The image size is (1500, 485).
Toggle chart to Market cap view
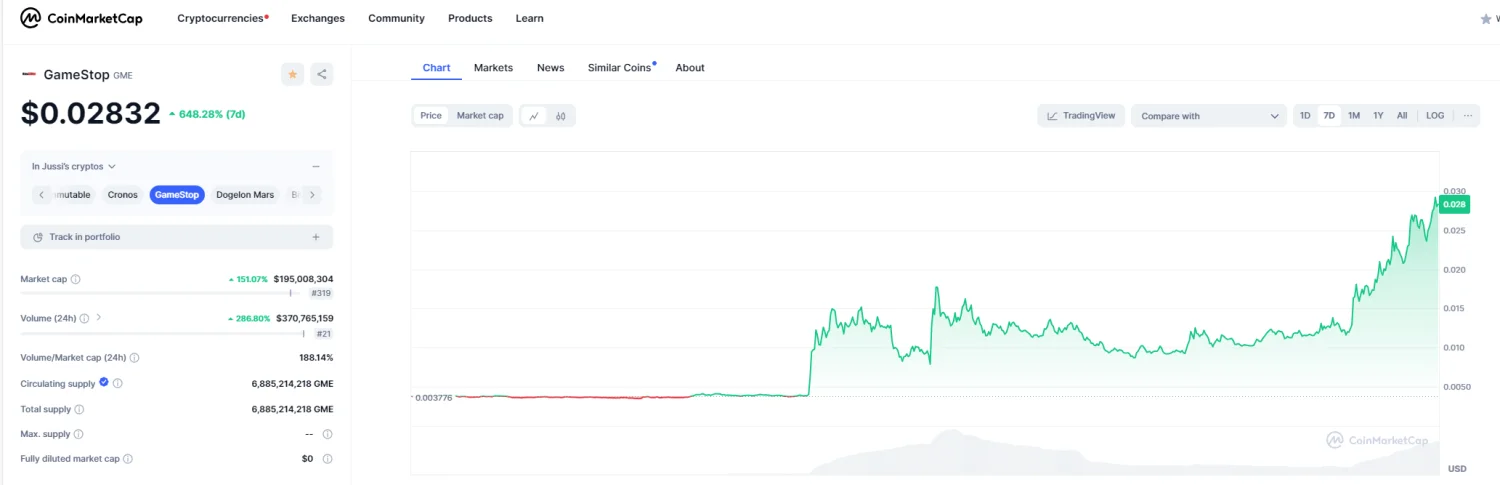pos(480,116)
